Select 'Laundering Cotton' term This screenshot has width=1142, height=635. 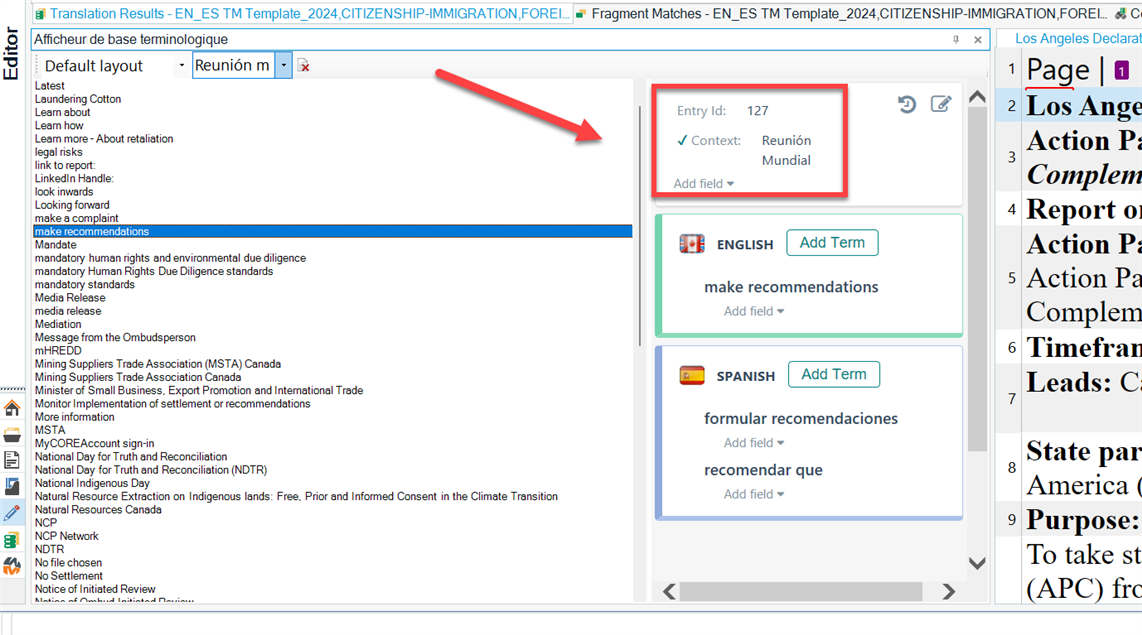tap(78, 99)
